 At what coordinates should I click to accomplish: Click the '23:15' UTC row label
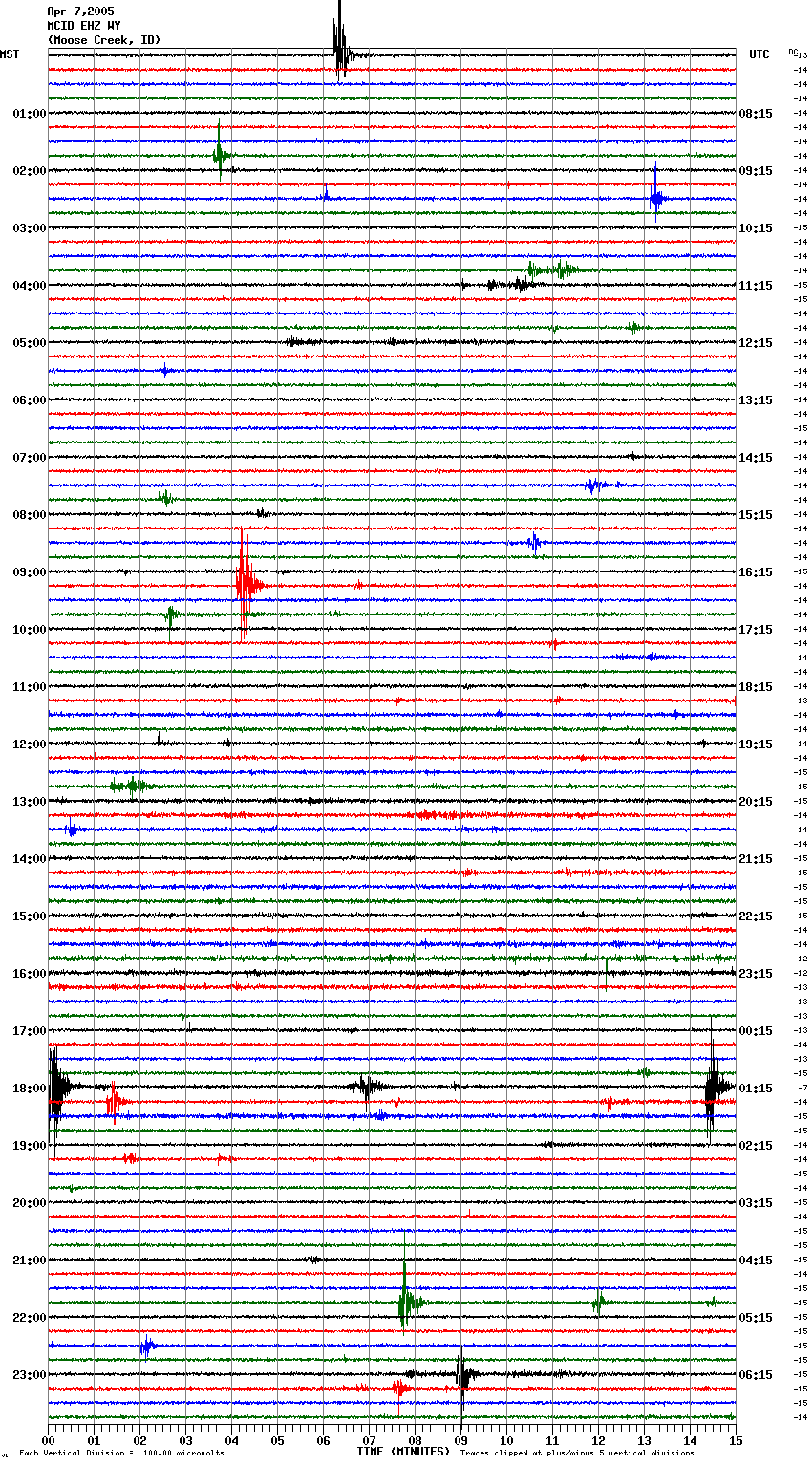[x=756, y=974]
